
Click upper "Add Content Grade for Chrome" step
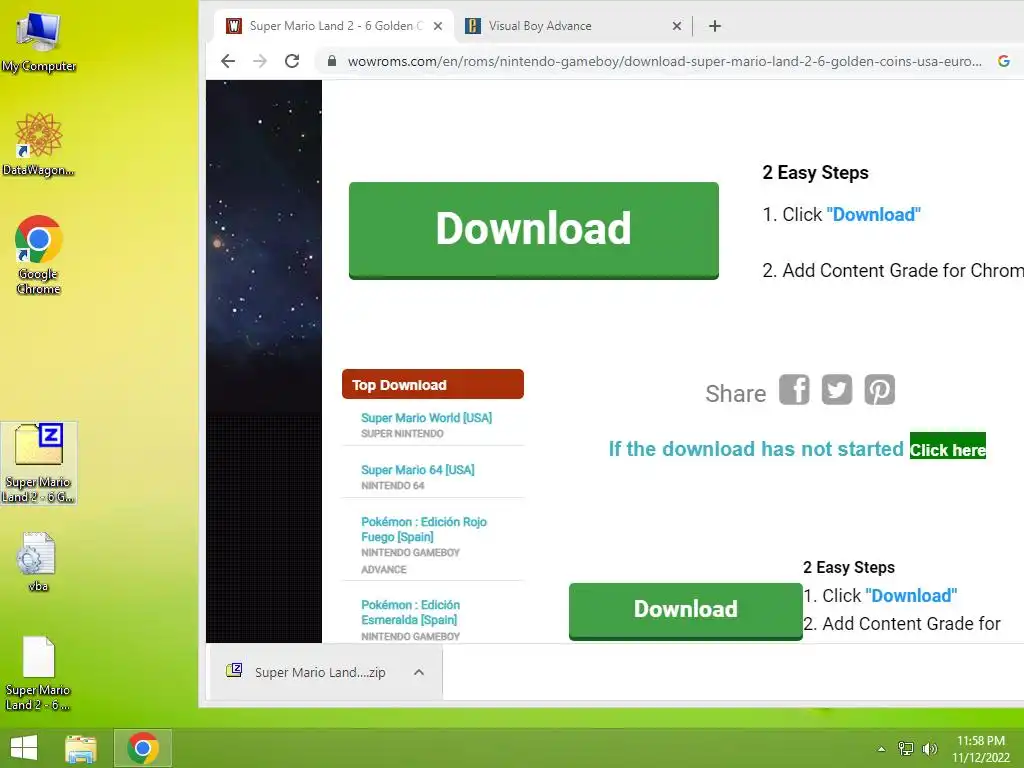893,270
